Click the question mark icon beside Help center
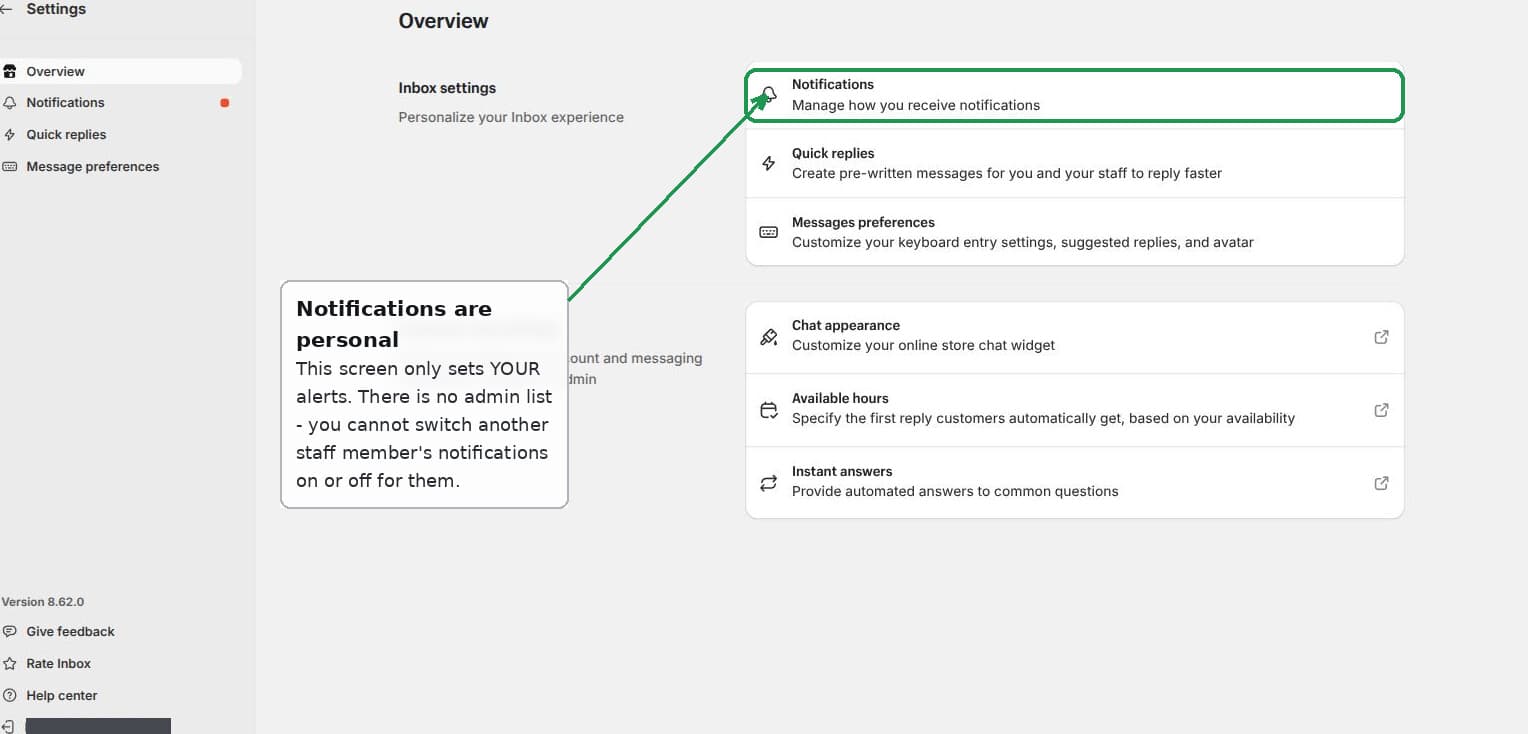Screen dimensions: 1528x734 tap(10, 696)
